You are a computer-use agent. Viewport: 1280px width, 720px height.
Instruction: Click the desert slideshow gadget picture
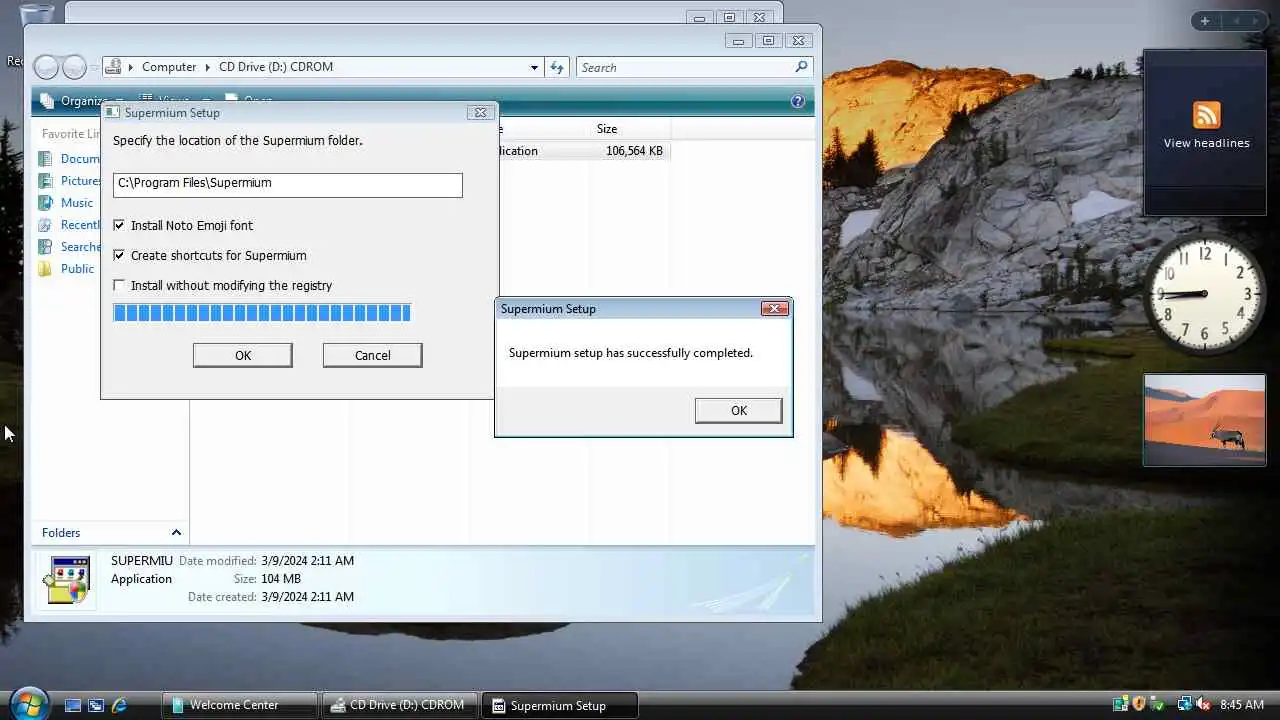coord(1205,419)
